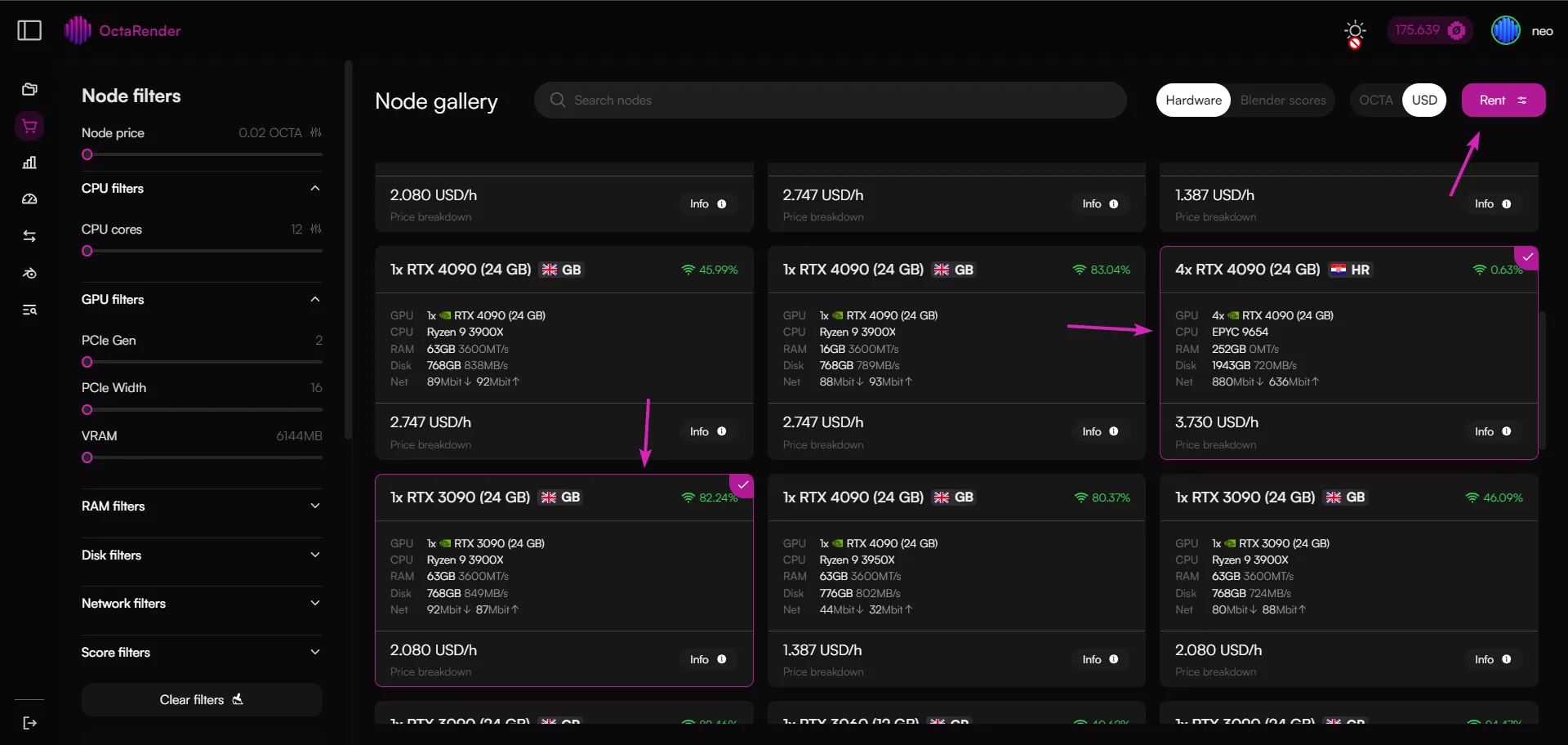This screenshot has height=745, width=1568.
Task: Toggle the sidebar panel icon
Action: 29,31
